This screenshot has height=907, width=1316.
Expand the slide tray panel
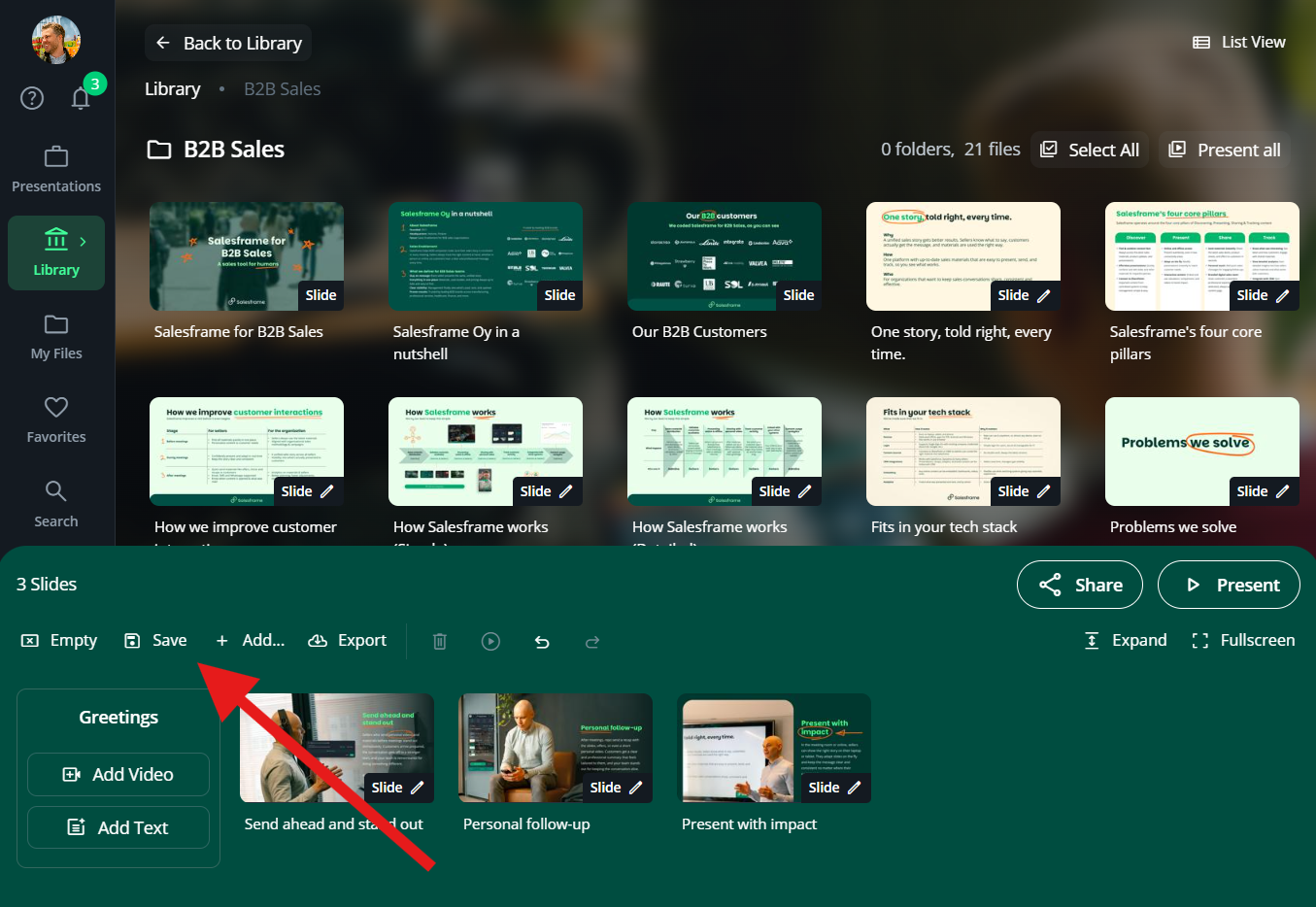tap(1126, 640)
